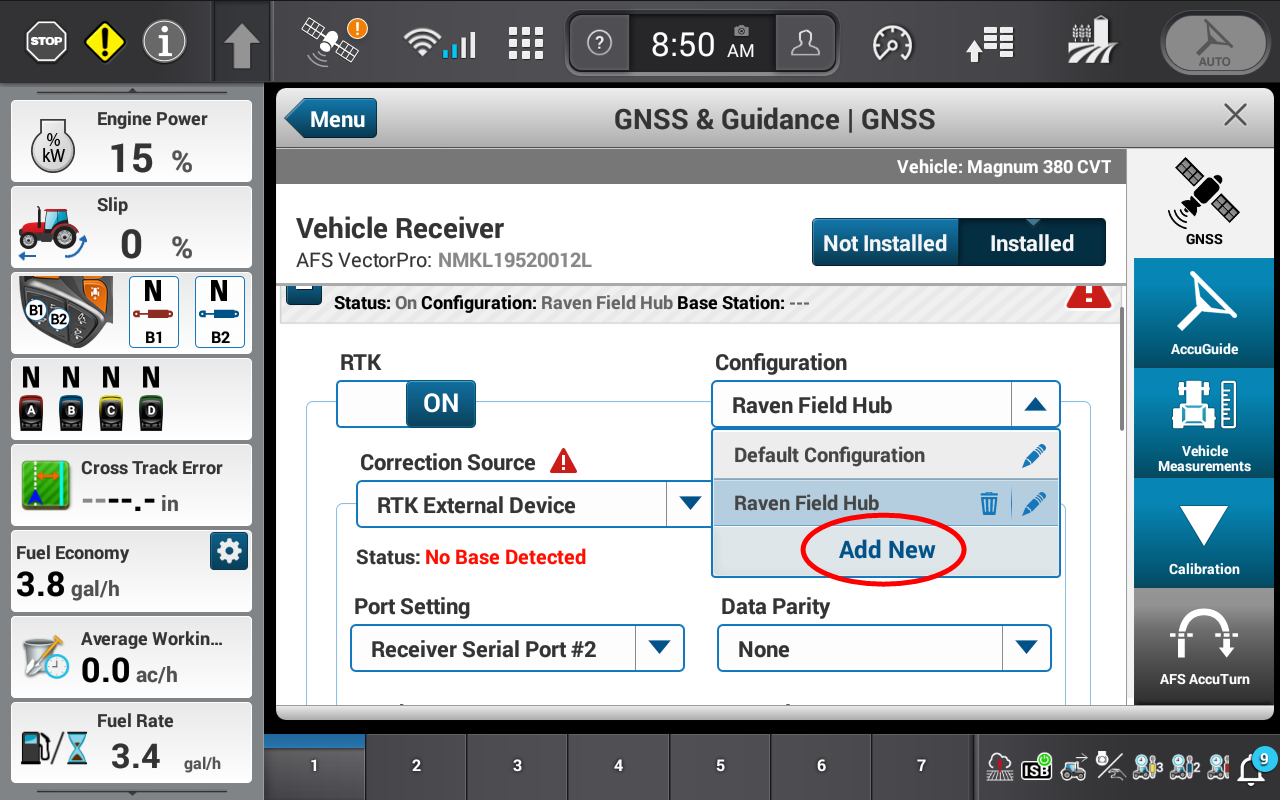
Task: Open Vehicle Measurements sidebar section
Action: click(x=1204, y=422)
